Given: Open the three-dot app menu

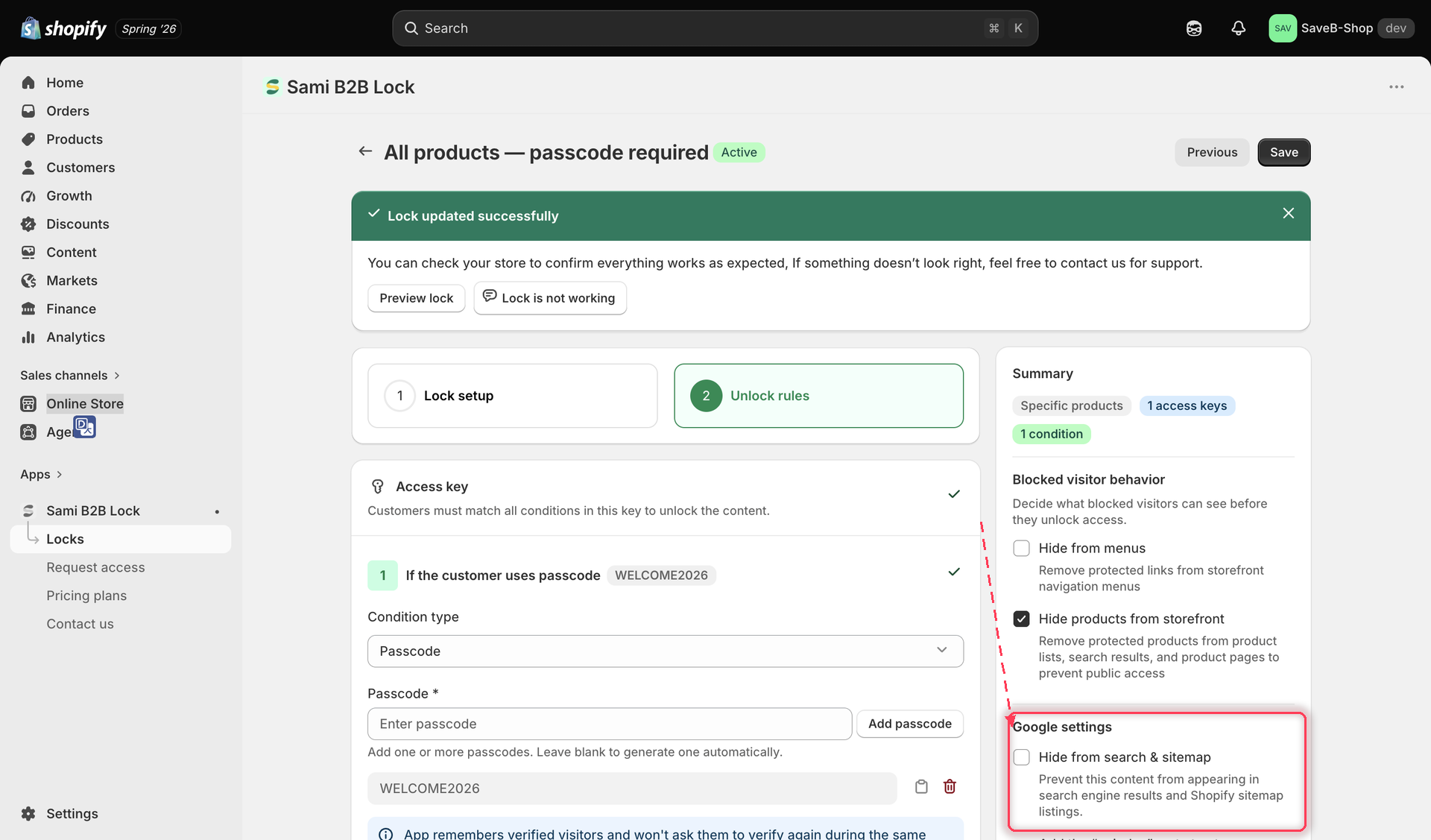Looking at the screenshot, I should pos(1396,87).
